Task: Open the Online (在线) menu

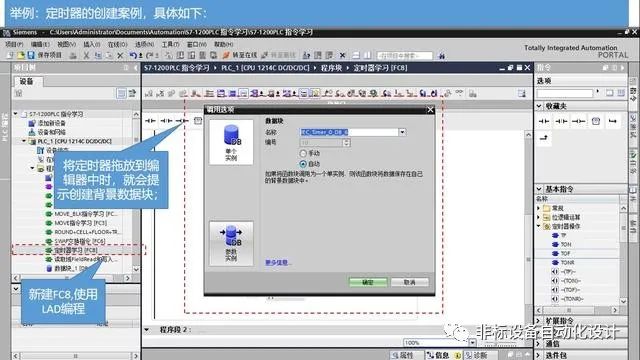Action: (x=118, y=44)
